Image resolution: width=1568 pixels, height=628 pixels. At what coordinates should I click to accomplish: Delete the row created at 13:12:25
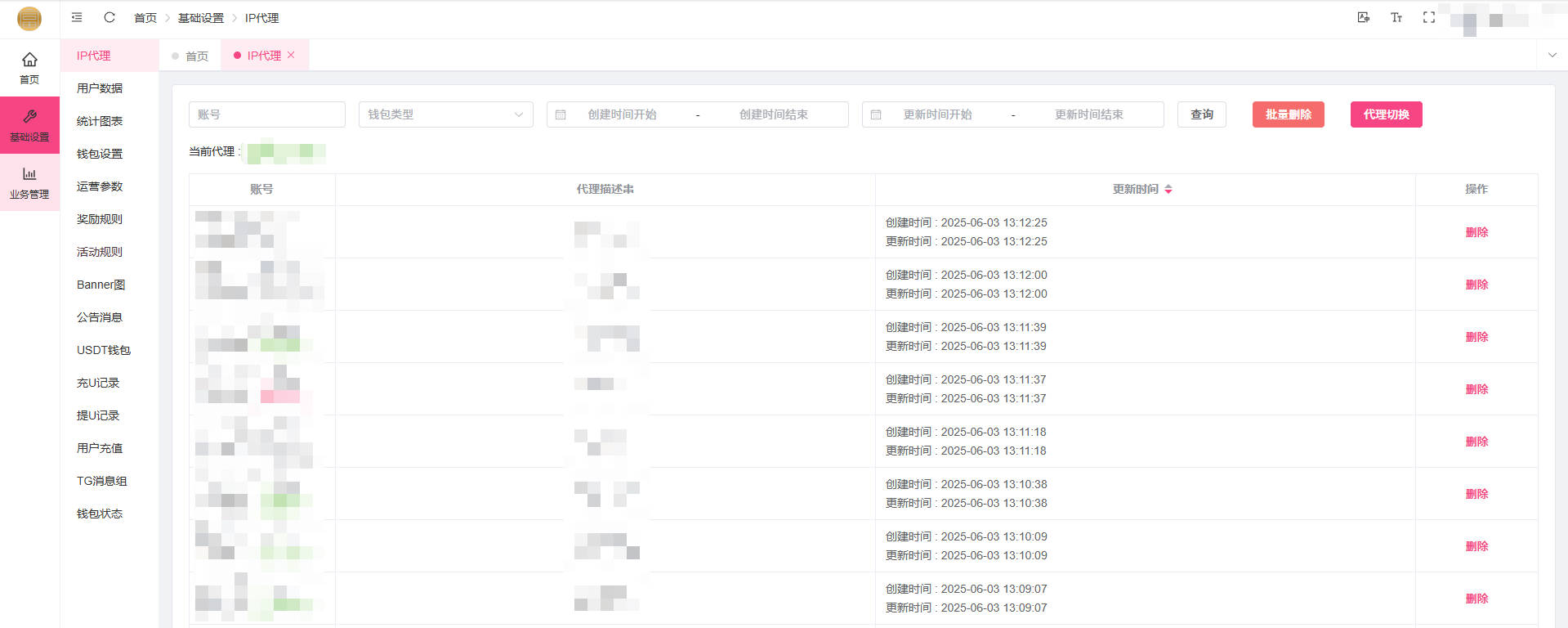(x=1476, y=232)
